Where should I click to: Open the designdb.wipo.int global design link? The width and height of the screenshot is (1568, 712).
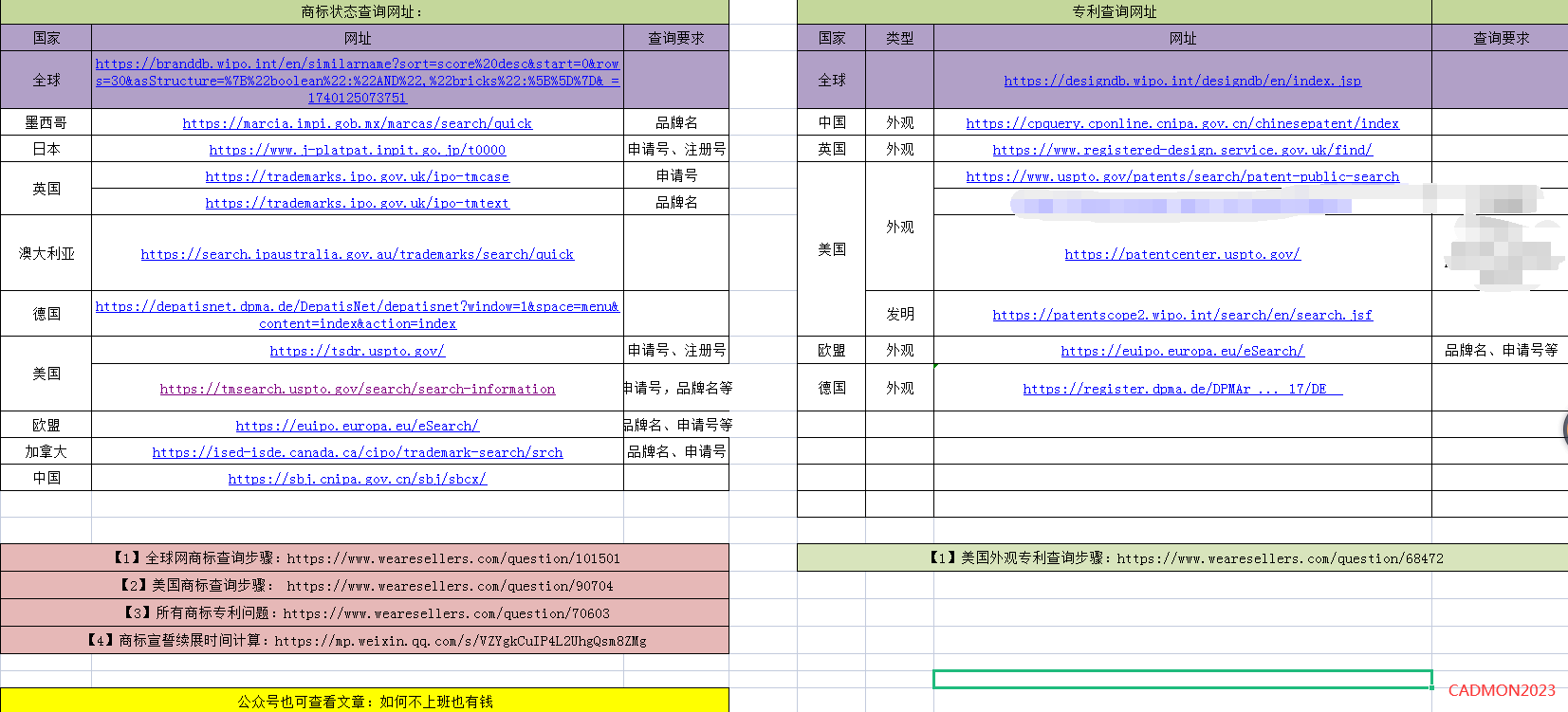[x=1182, y=81]
